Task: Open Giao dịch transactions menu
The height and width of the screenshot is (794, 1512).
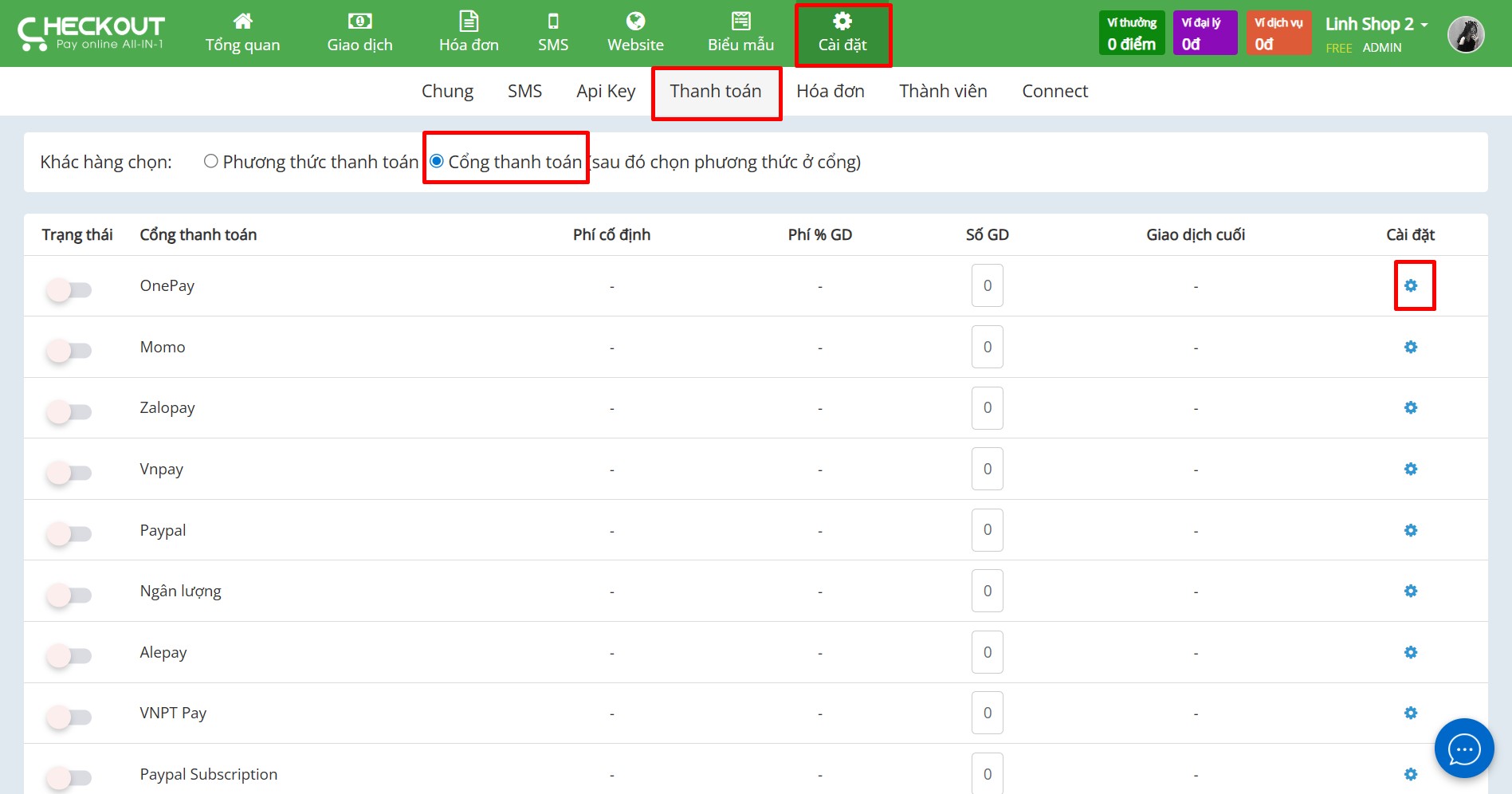Action: click(x=359, y=33)
